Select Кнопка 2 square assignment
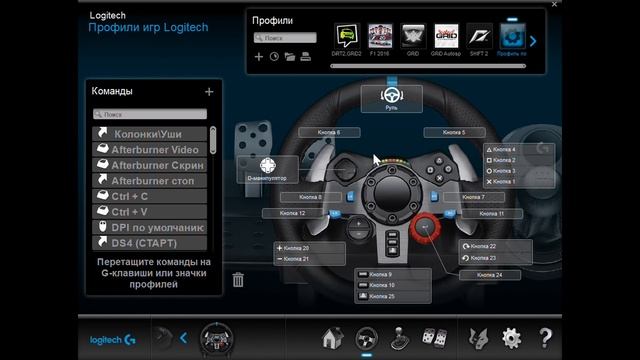 click(519, 160)
